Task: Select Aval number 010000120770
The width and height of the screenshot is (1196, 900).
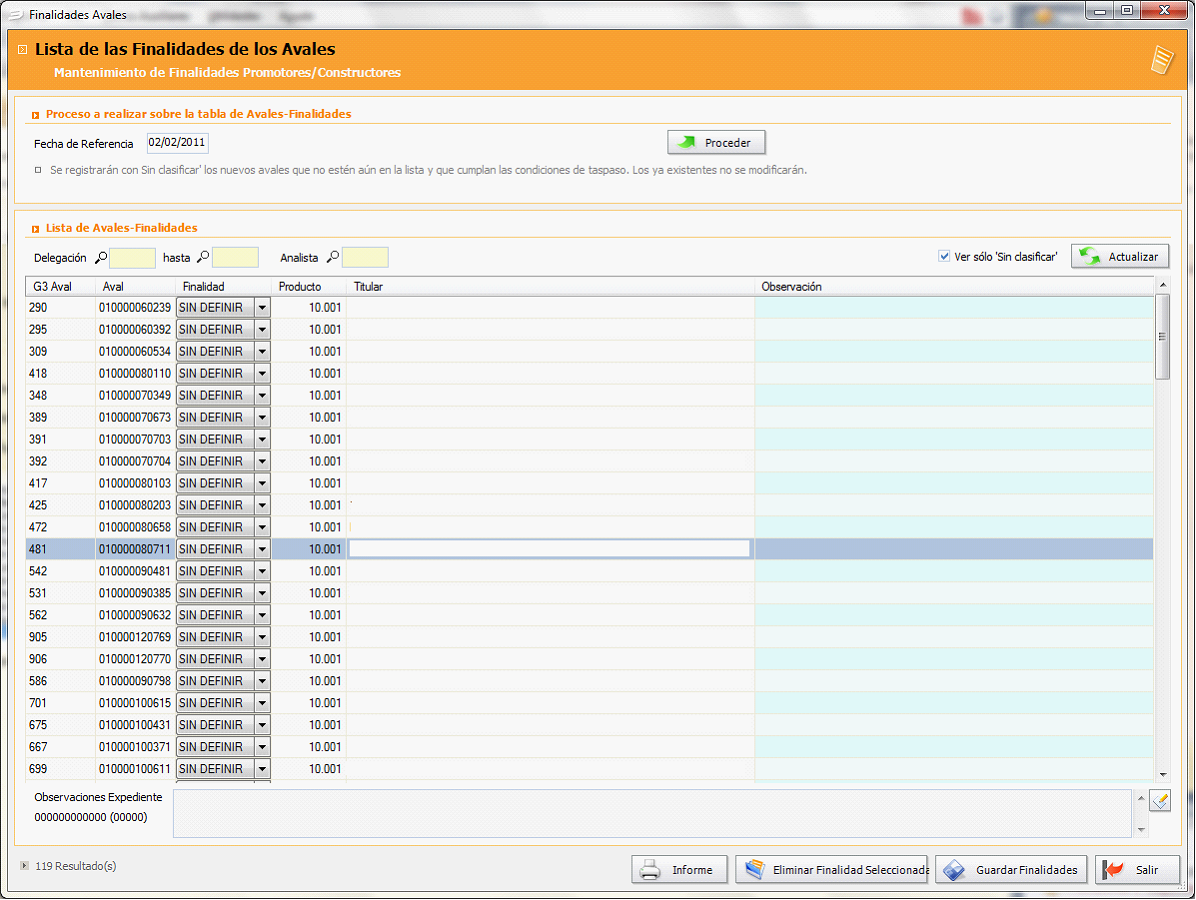Action: click(x=135, y=660)
